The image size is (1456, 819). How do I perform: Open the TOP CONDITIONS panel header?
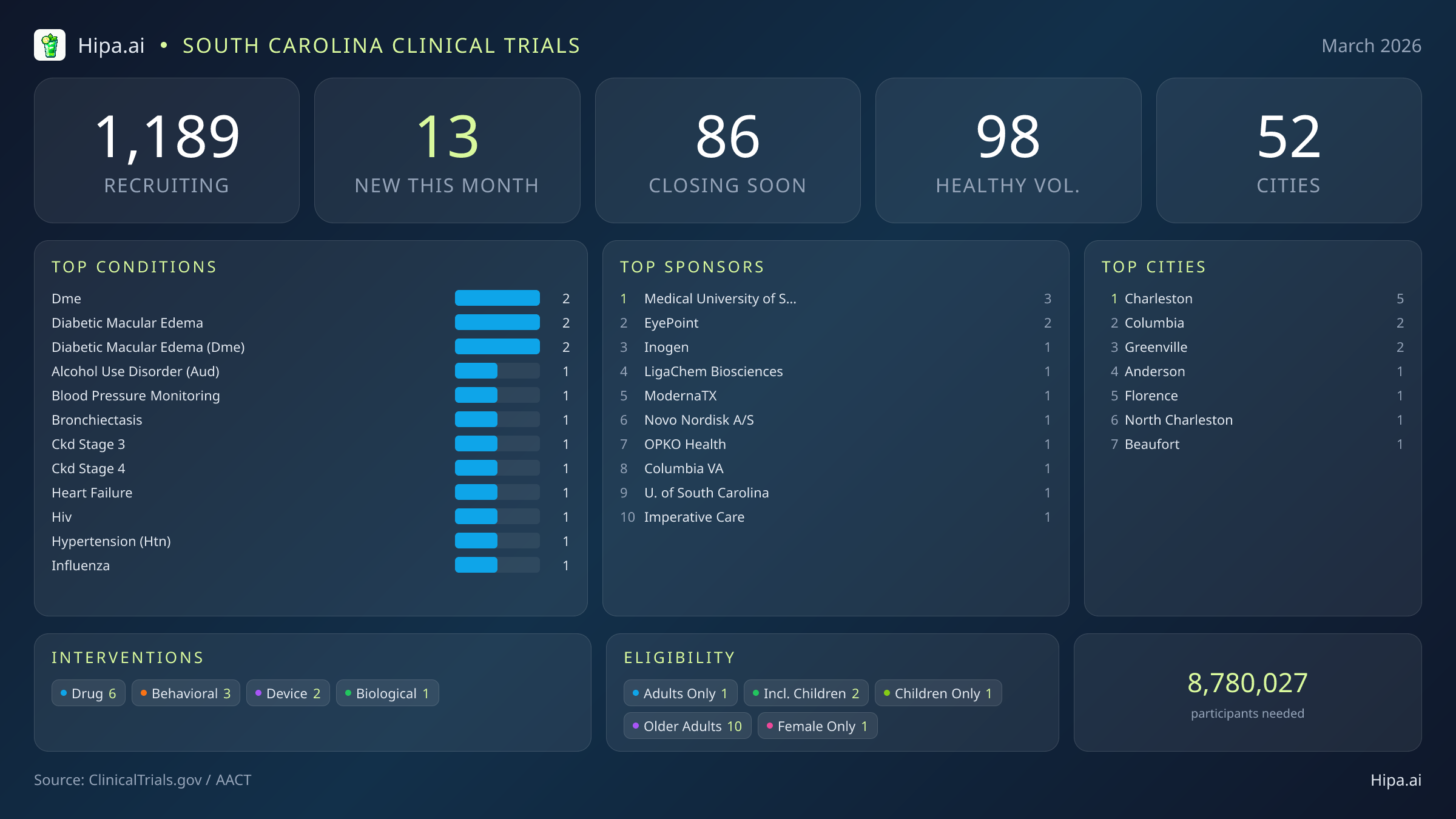click(x=134, y=267)
